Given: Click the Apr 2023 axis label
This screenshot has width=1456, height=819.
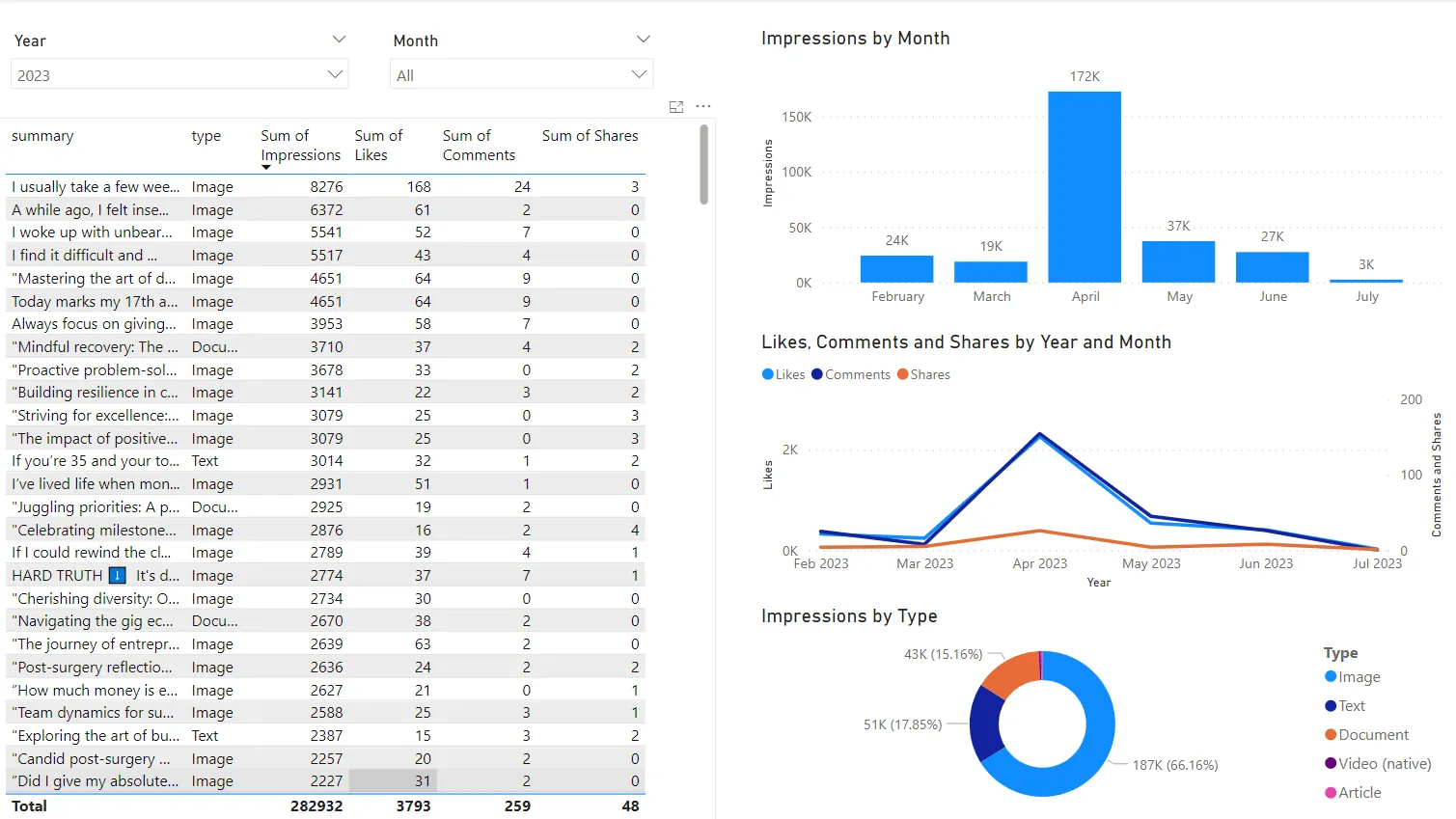Looking at the screenshot, I should 1039,563.
